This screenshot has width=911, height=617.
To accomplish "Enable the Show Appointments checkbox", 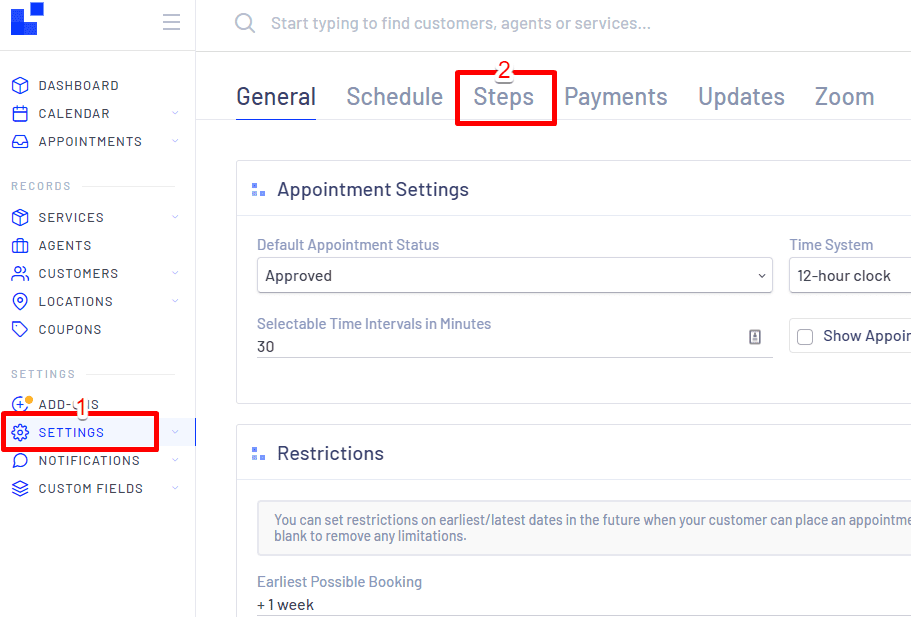I will (805, 336).
